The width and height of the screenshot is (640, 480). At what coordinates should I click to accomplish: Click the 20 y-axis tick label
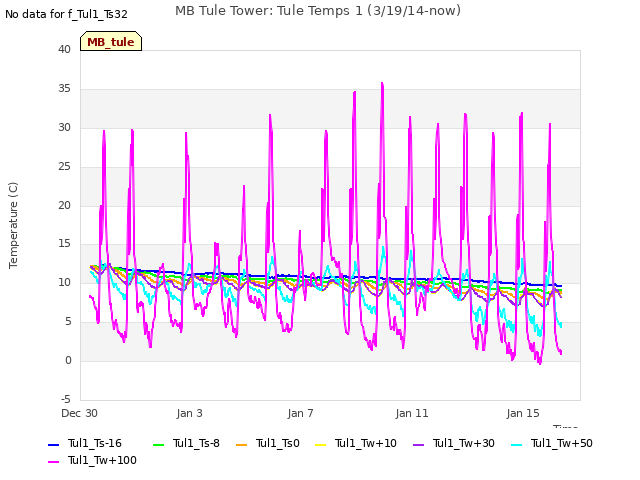pos(64,205)
